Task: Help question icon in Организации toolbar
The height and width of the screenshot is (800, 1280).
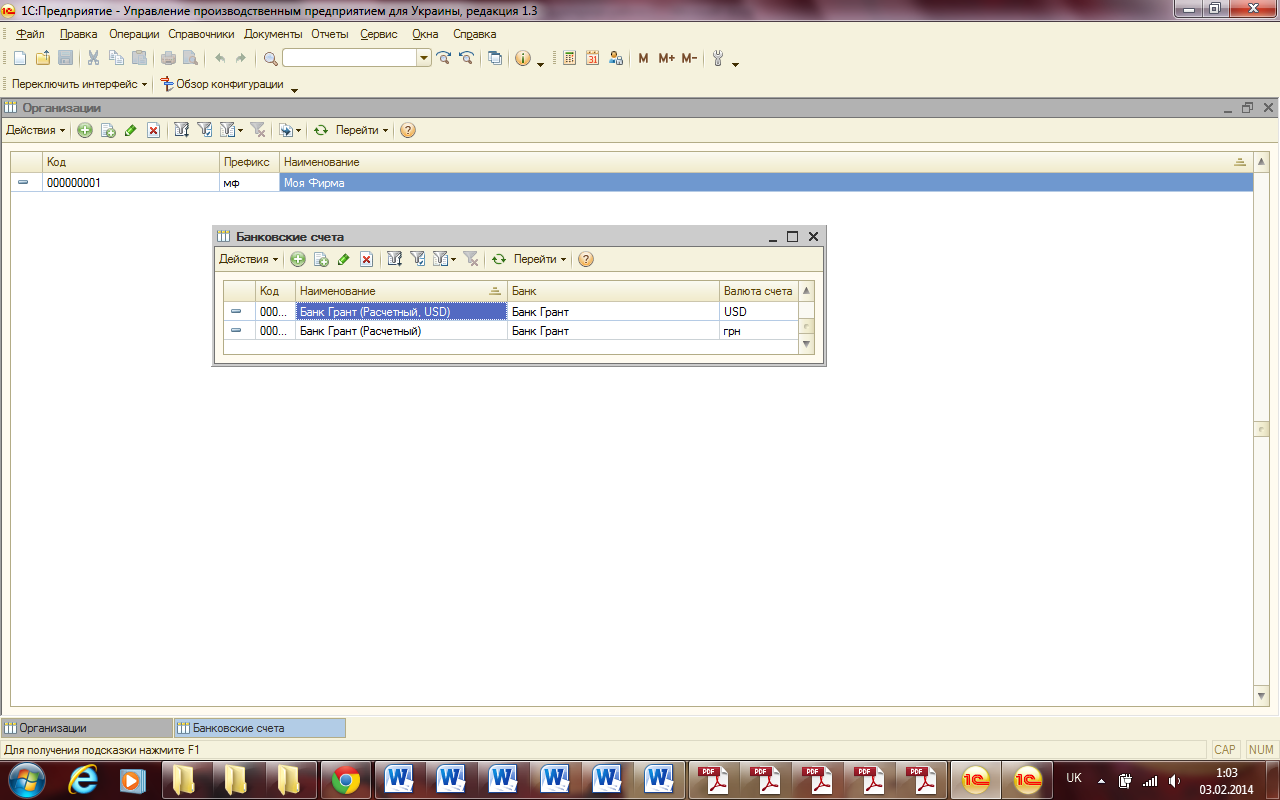Action: point(408,130)
